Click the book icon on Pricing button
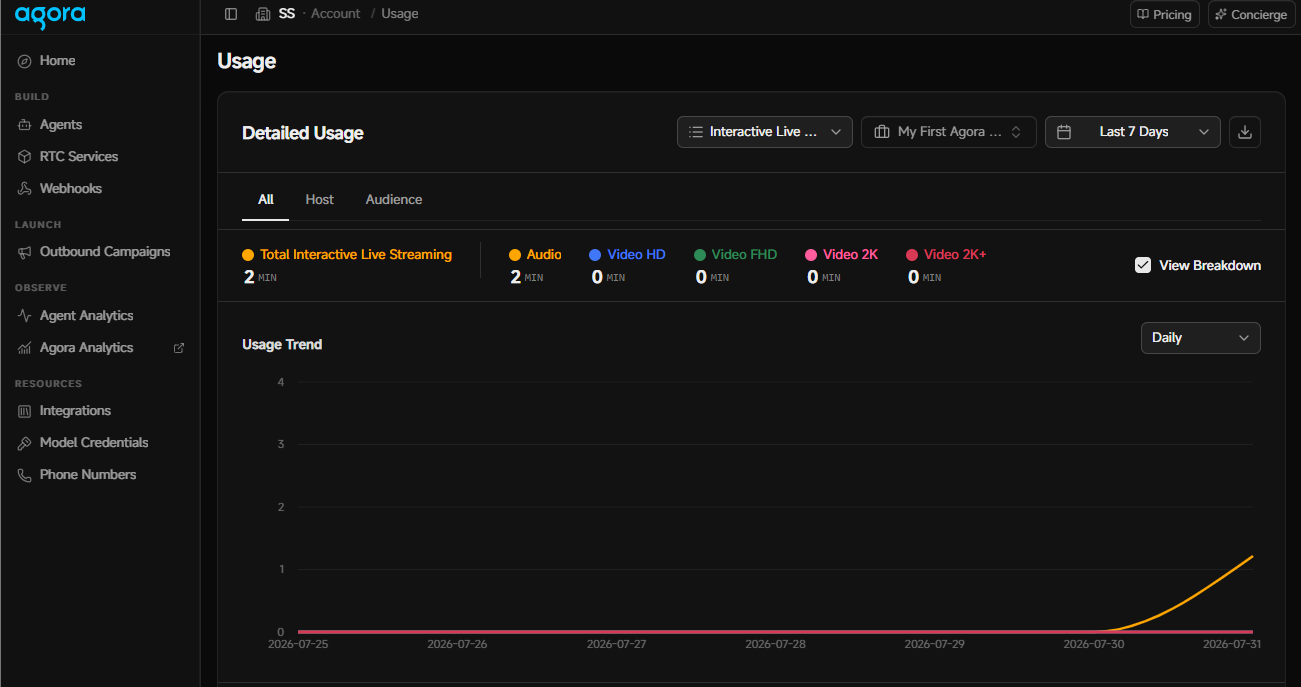The height and width of the screenshot is (687, 1301). coord(1143,15)
